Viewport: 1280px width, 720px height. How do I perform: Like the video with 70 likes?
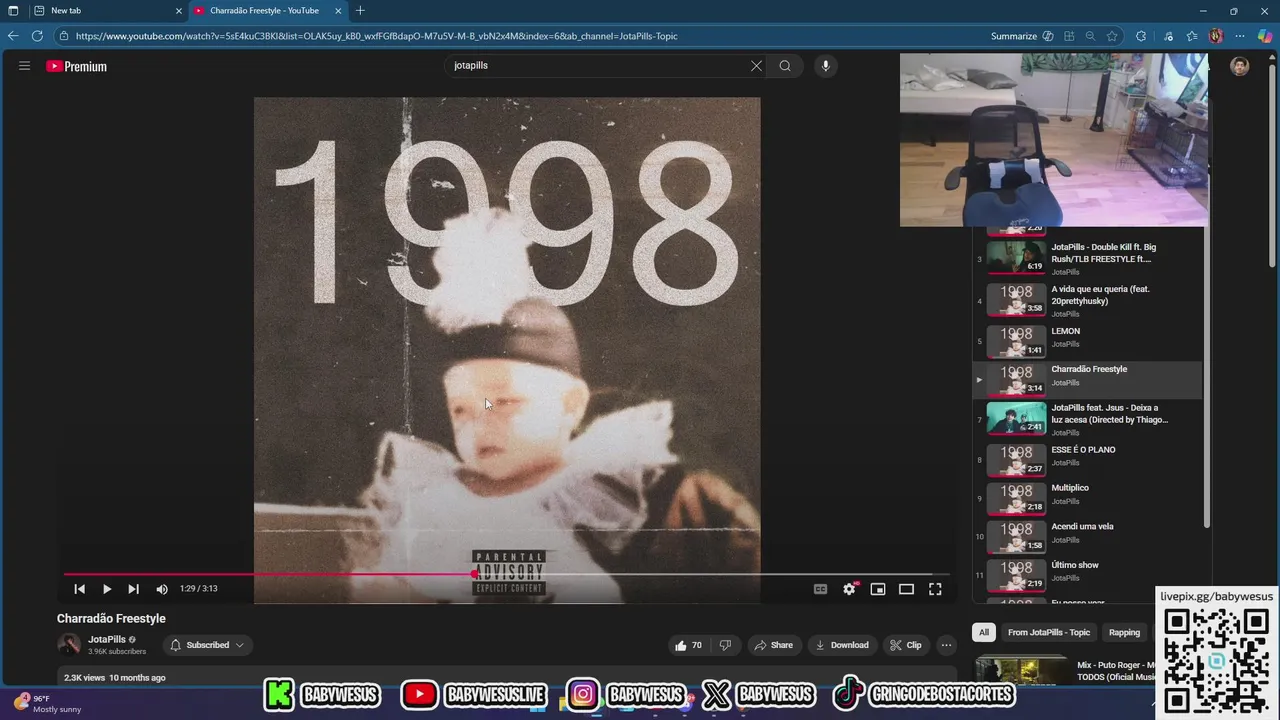[689, 645]
